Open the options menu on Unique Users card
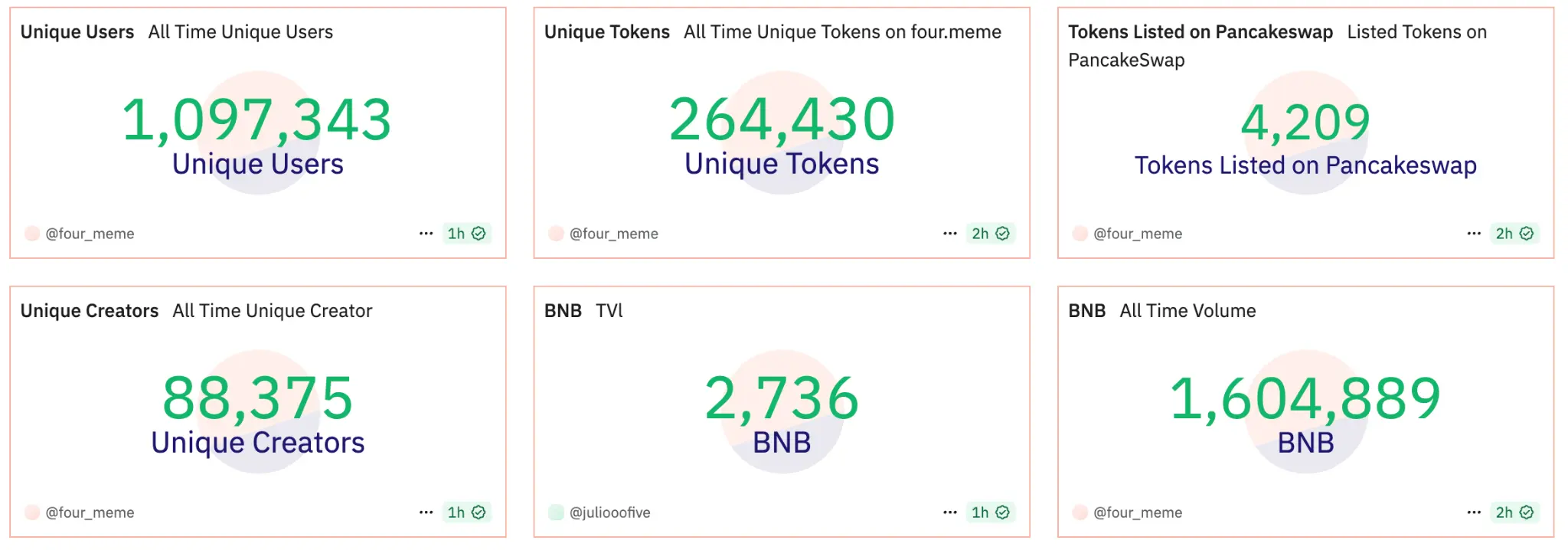This screenshot has height=550, width=1568. click(426, 233)
